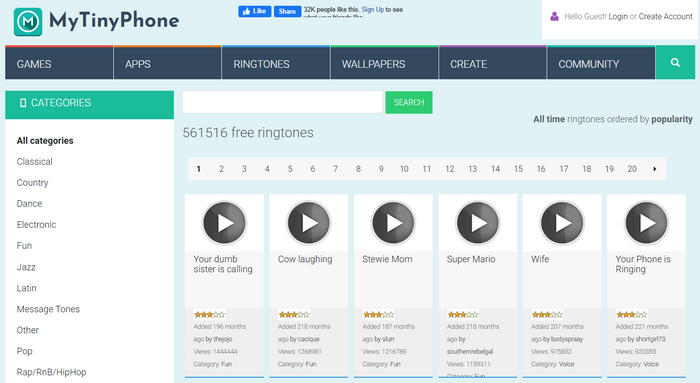Select the Dance category
This screenshot has height=383, width=700.
(29, 204)
